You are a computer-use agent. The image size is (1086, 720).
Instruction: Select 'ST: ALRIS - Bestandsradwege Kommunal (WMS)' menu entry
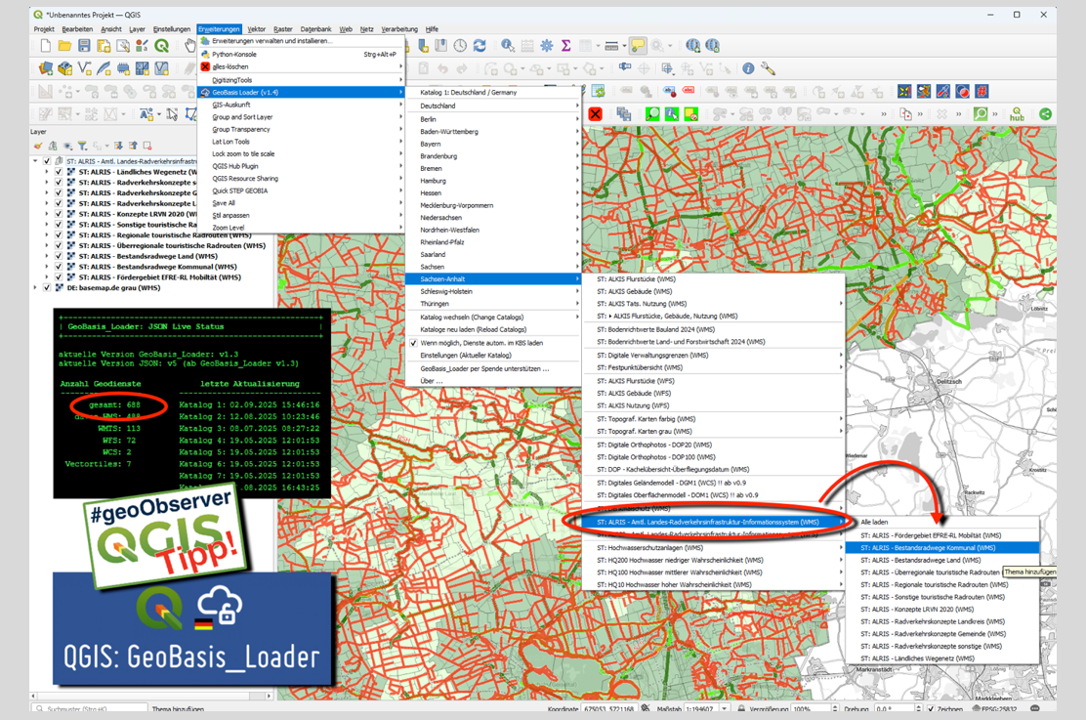928,547
